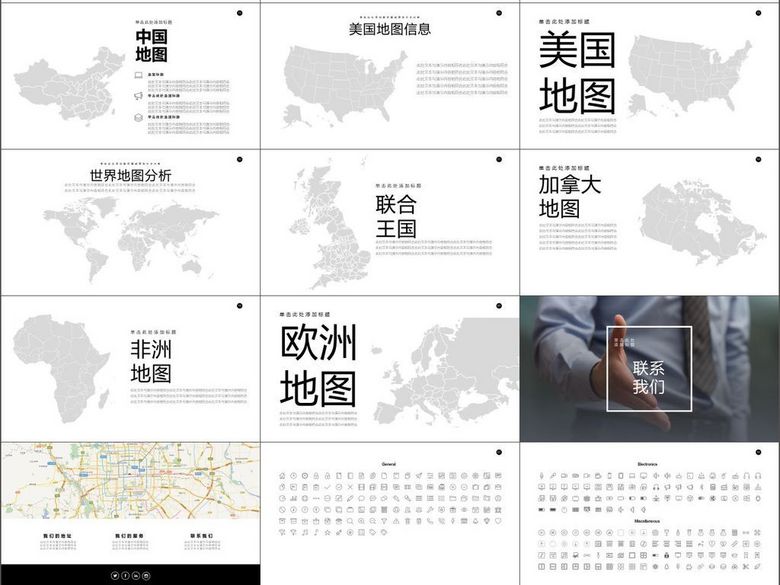Click the 加拿大地图 title
Viewport: 780px width, 585px height.
[x=570, y=196]
